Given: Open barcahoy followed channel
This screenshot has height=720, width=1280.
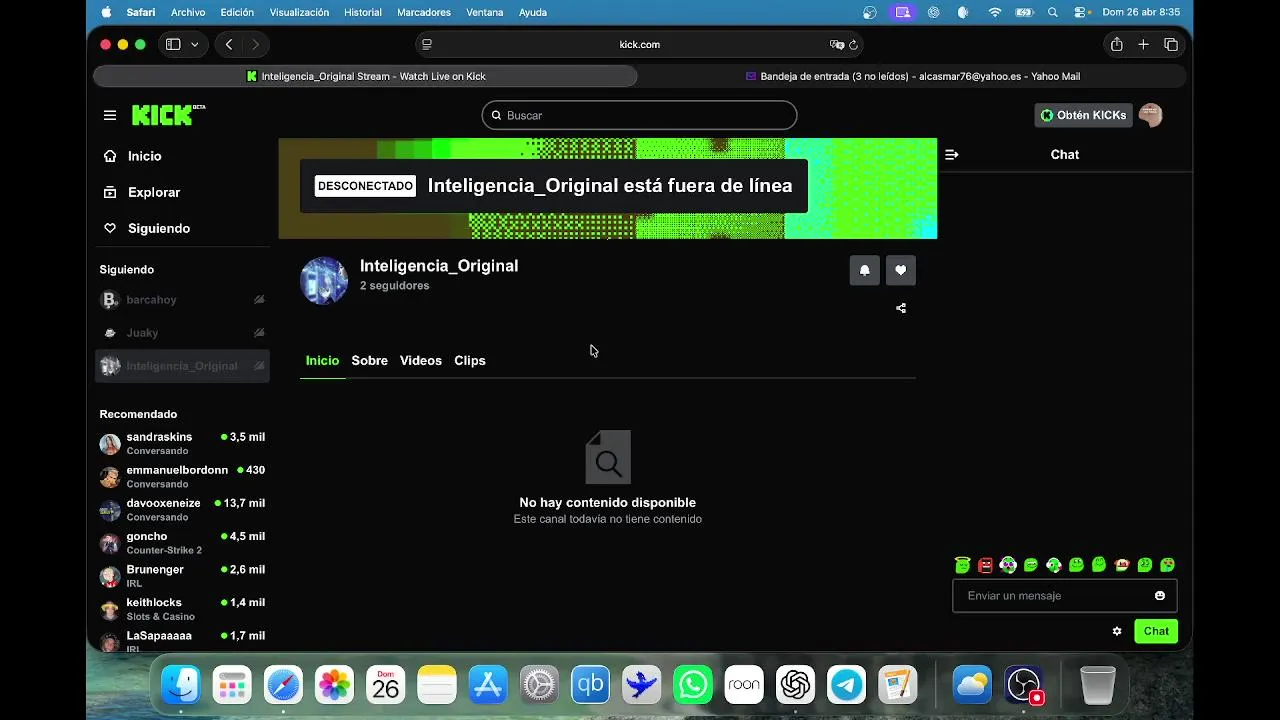Looking at the screenshot, I should 182,300.
